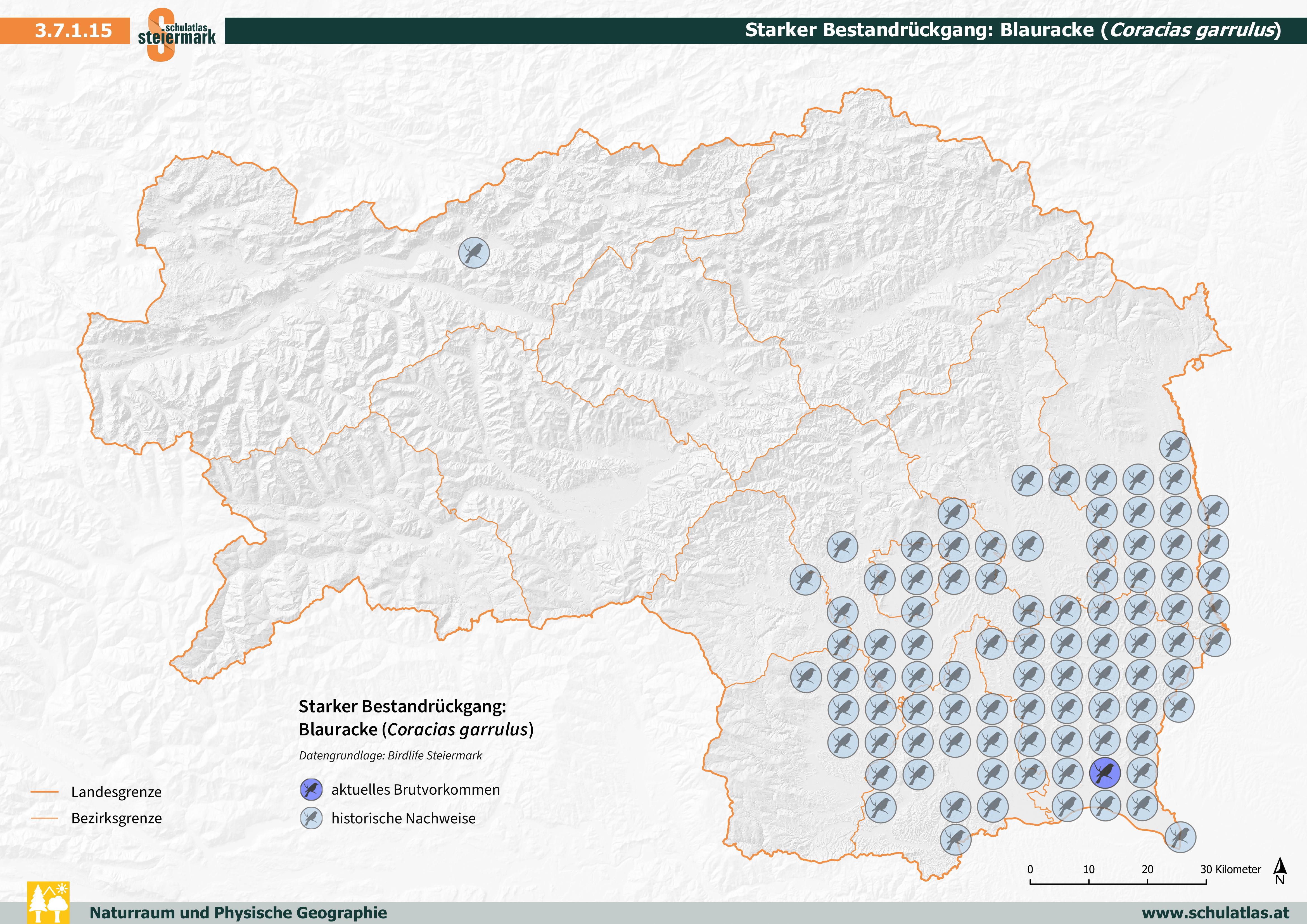Image resolution: width=1307 pixels, height=924 pixels.
Task: Click the southeasternmost bird marker on the border
Action: pos(1180,837)
